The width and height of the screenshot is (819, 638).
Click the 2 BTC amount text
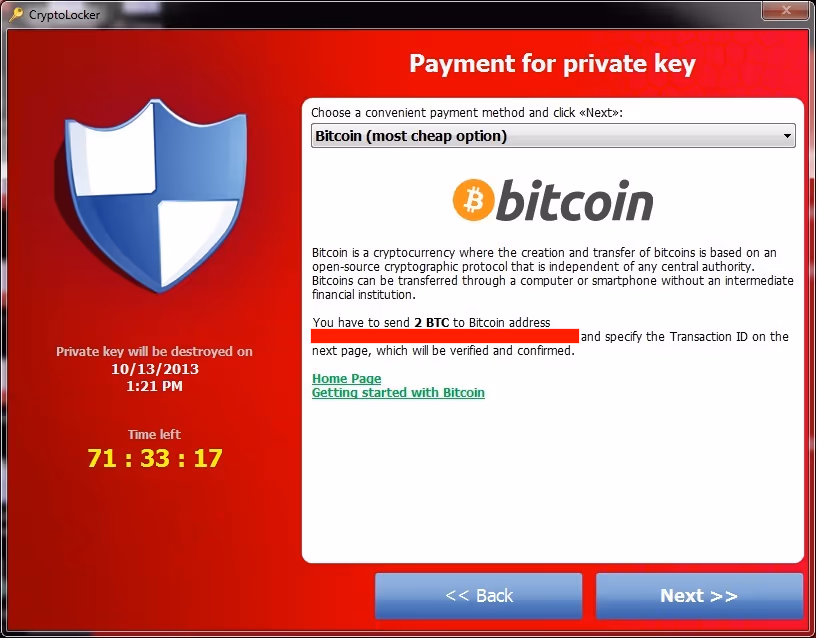coord(431,322)
